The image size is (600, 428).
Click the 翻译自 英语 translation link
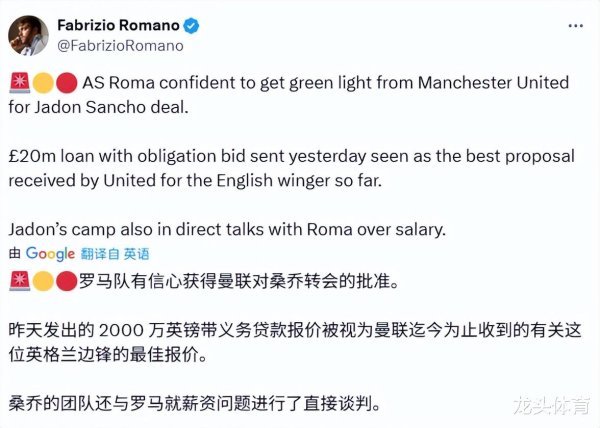tap(115, 254)
